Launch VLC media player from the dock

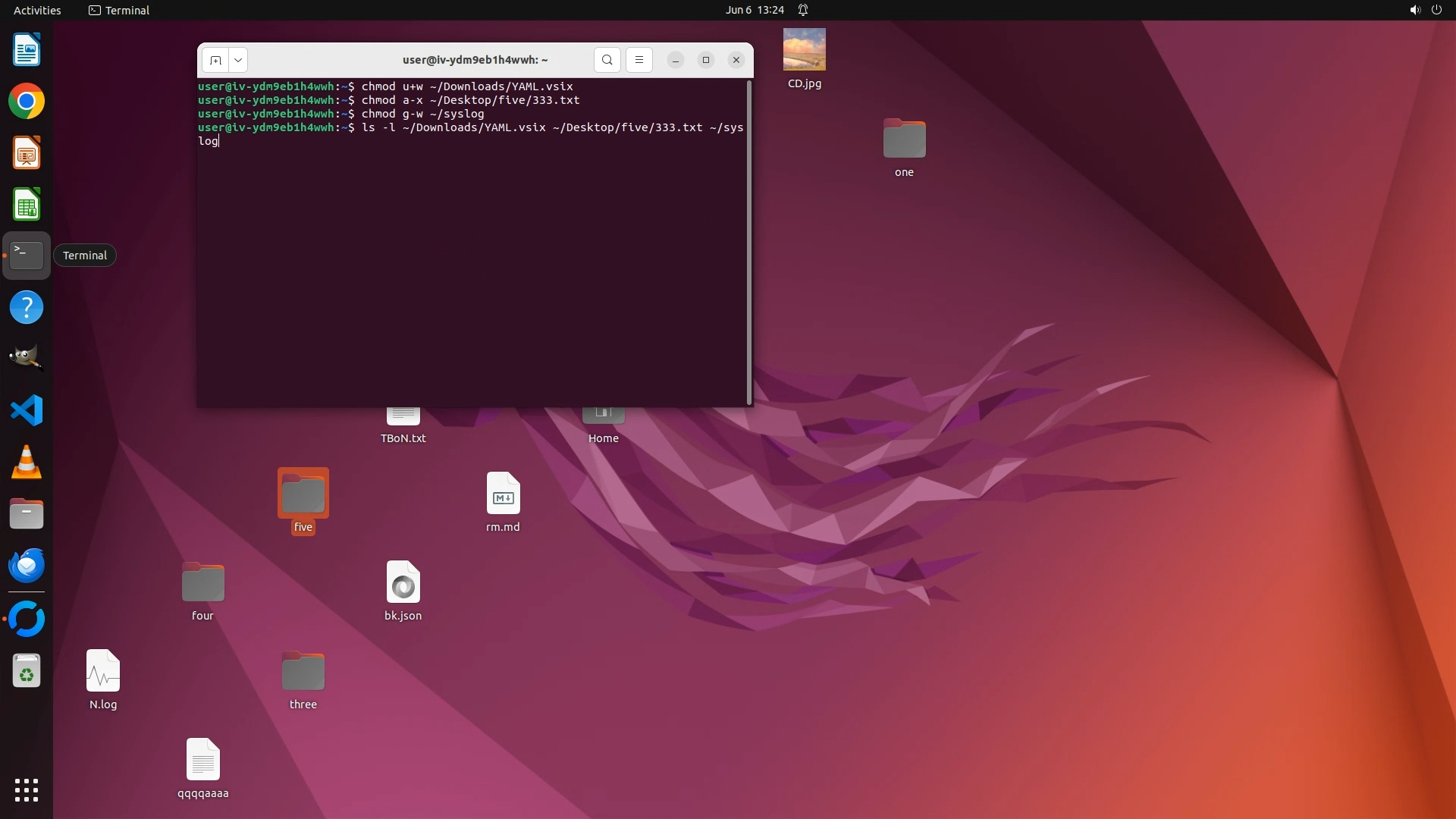pos(27,462)
